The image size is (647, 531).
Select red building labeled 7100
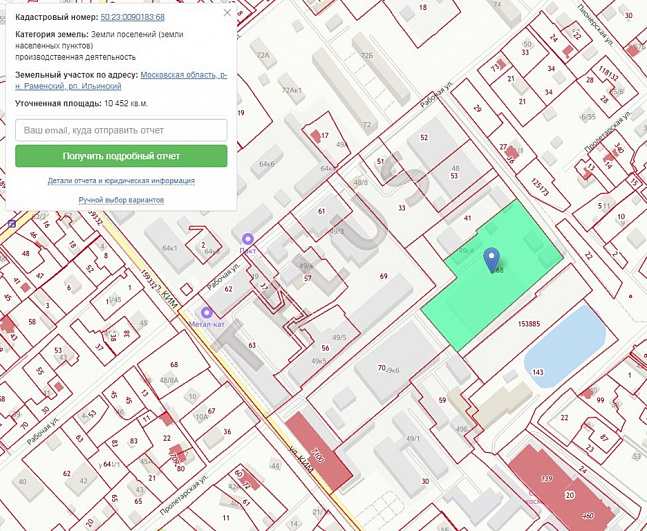pos(319,452)
